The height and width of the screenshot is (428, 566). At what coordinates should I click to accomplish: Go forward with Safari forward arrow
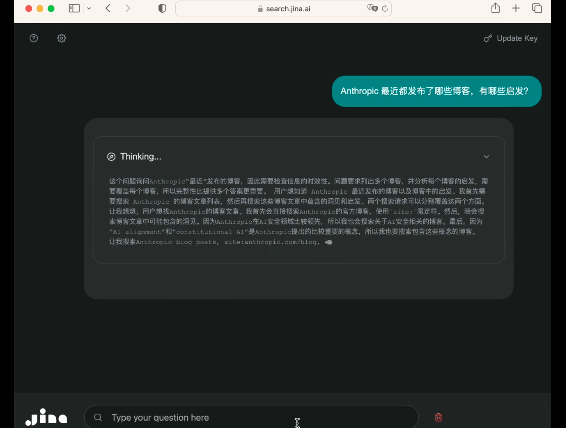127,8
